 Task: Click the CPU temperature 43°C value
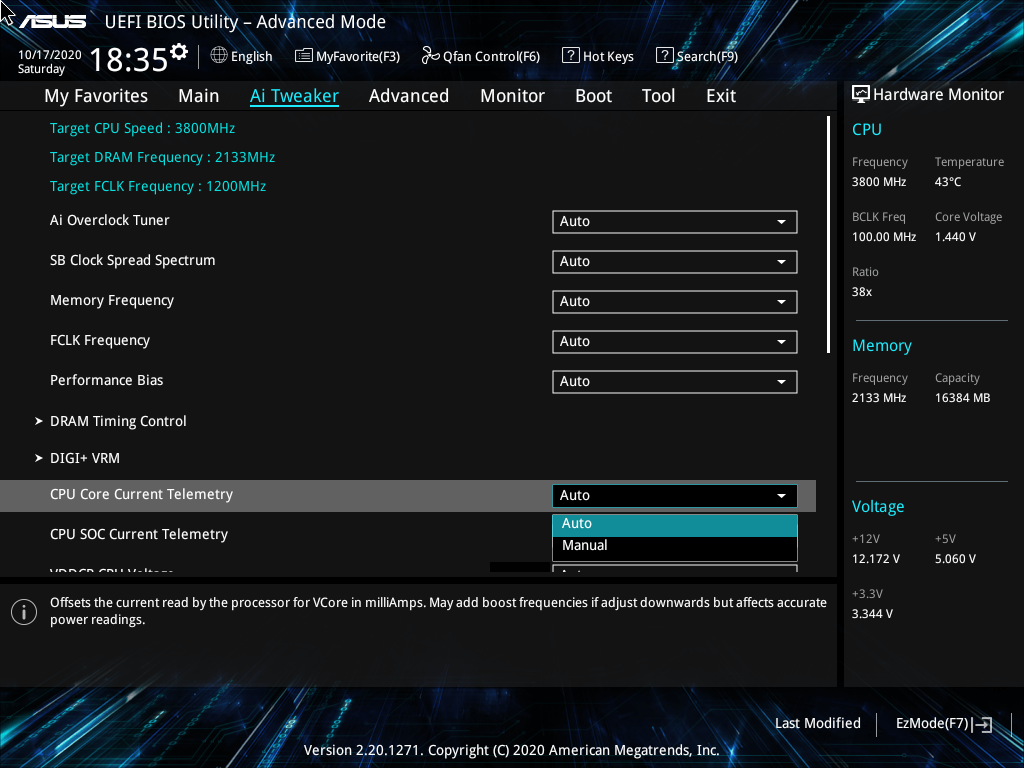click(948, 182)
